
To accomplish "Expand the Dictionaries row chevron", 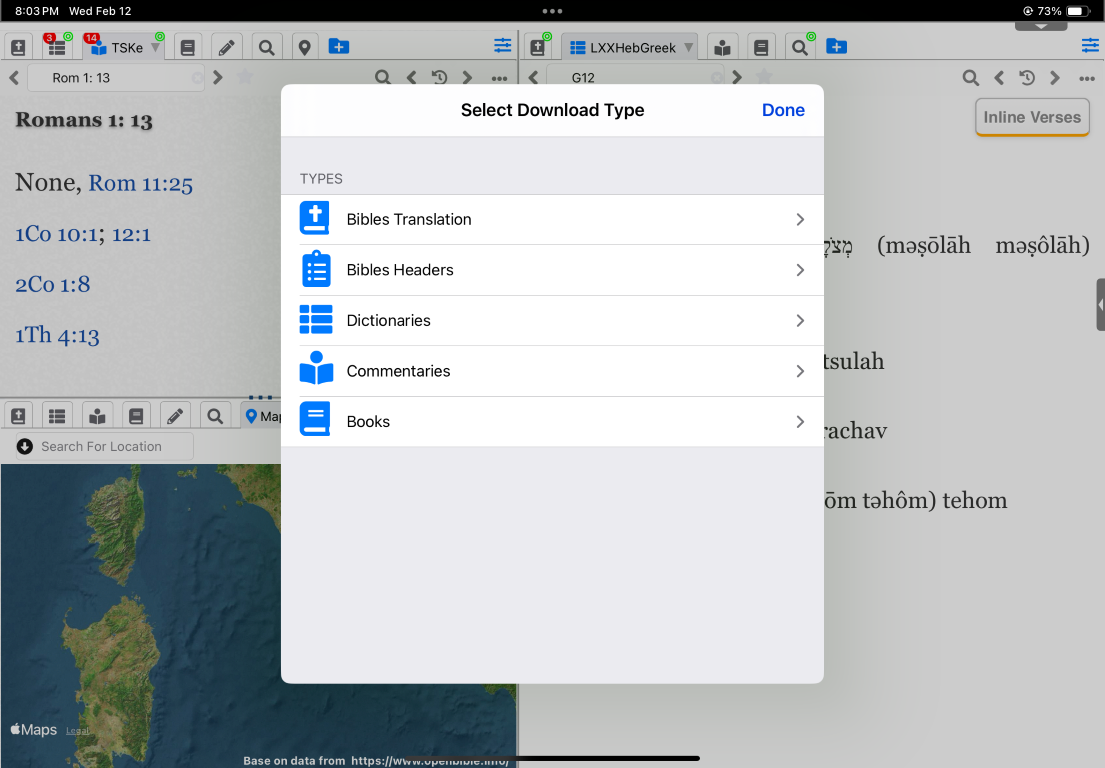I will coord(800,321).
